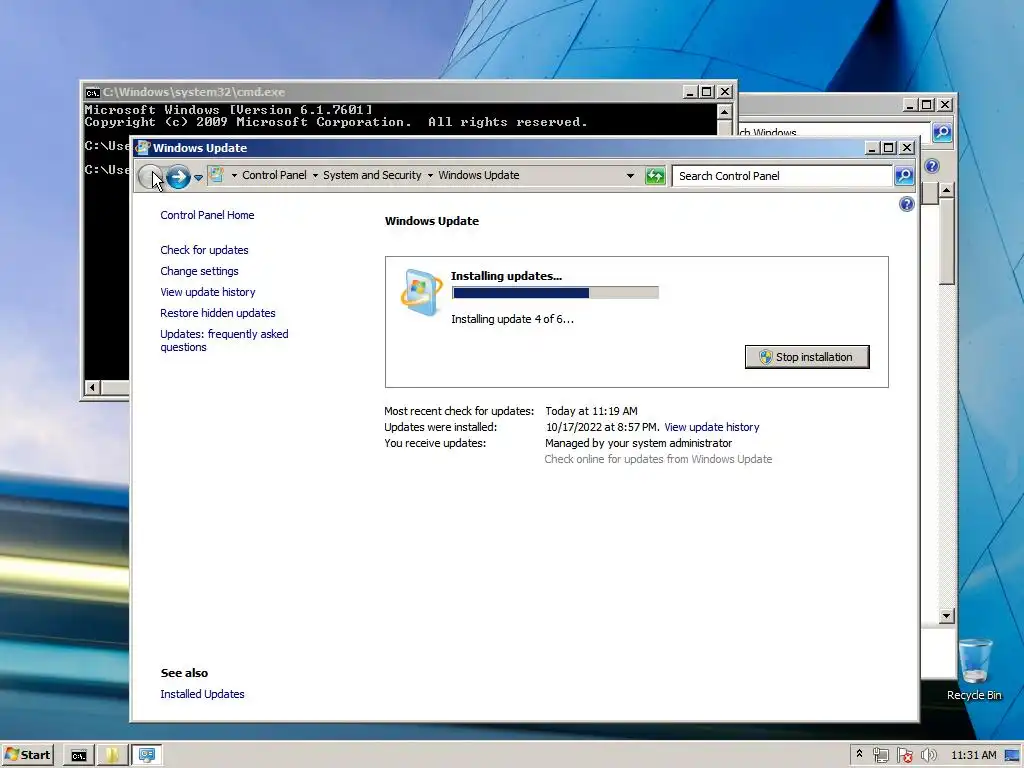Open the Action Center flag tray icon
The width and height of the screenshot is (1024, 768).
[x=904, y=756]
